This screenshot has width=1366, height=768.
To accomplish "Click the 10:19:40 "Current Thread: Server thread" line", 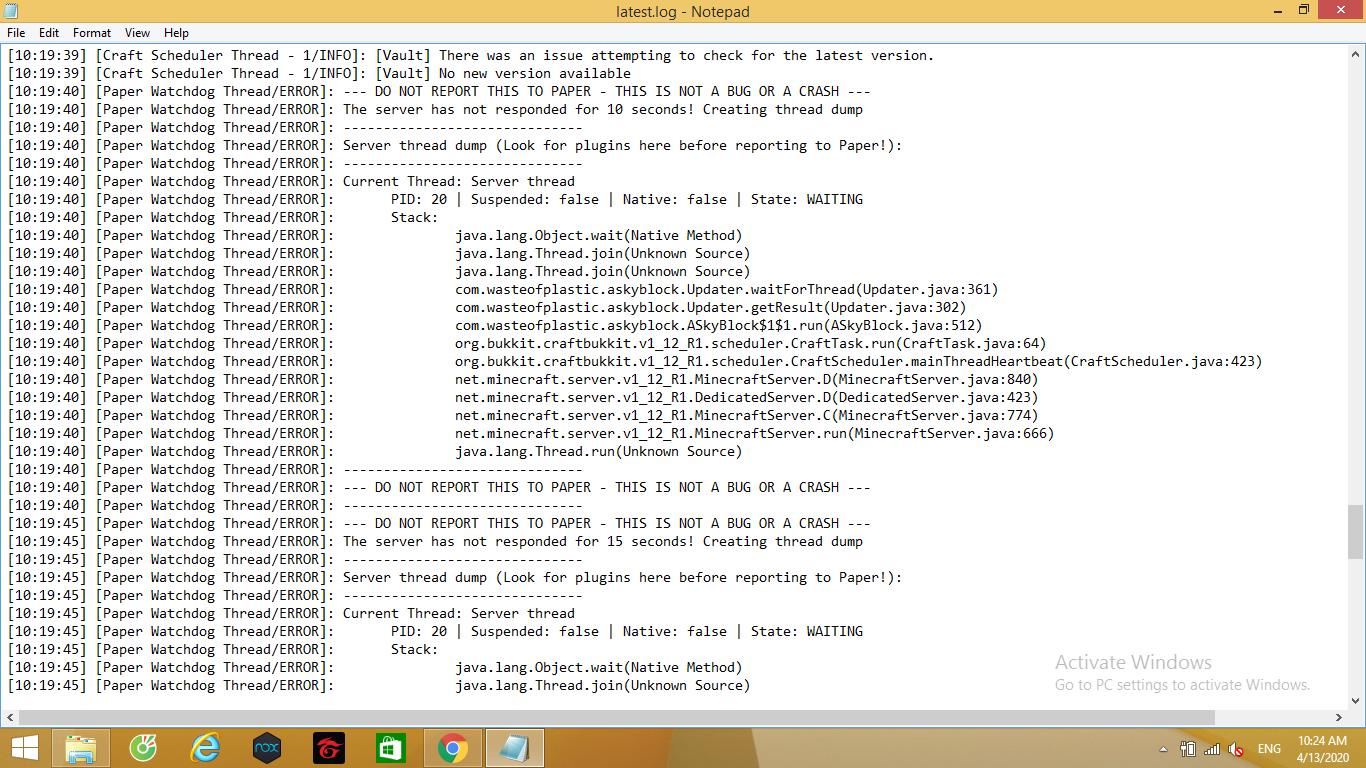I will (x=291, y=181).
